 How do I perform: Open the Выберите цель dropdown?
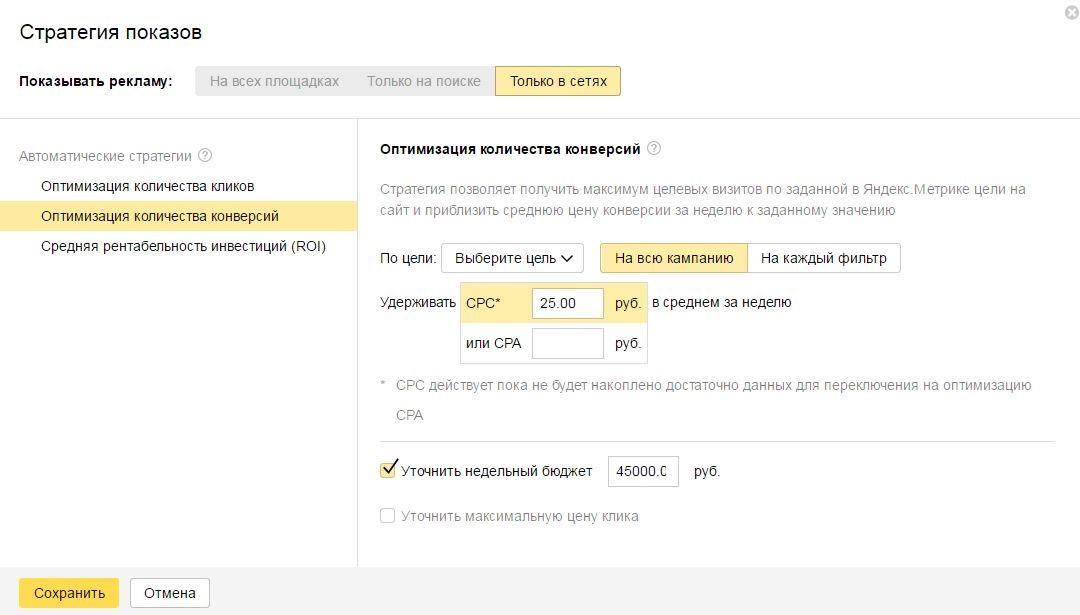512,258
